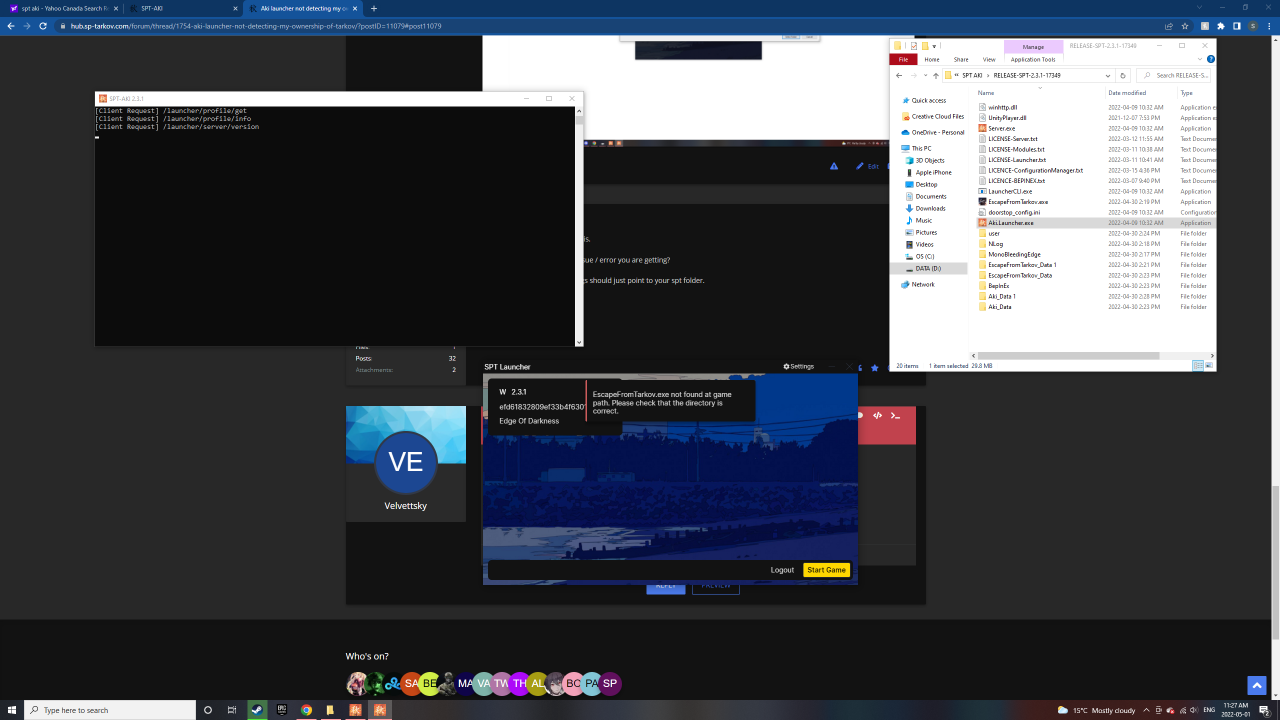Reload the page in Chrome

[x=43, y=26]
